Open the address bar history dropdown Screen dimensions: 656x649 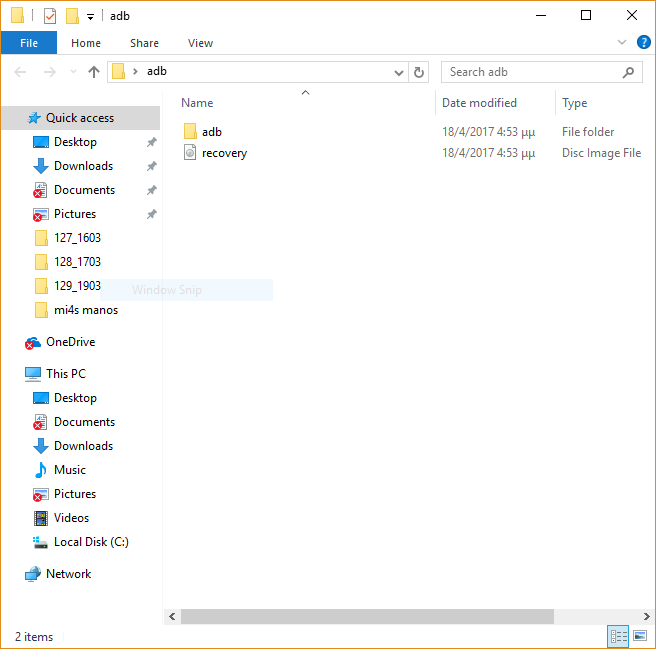coord(399,72)
